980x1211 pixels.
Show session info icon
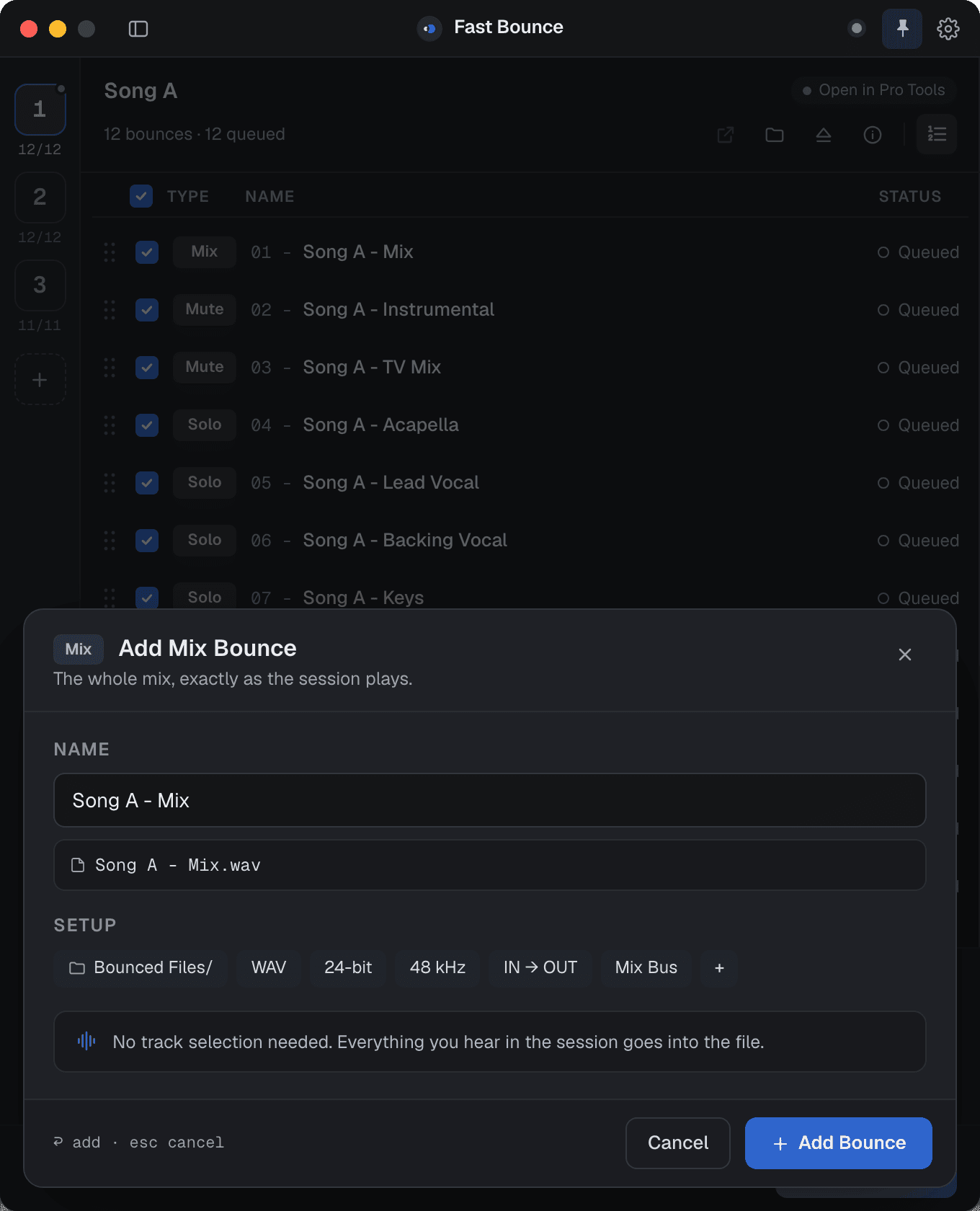873,135
